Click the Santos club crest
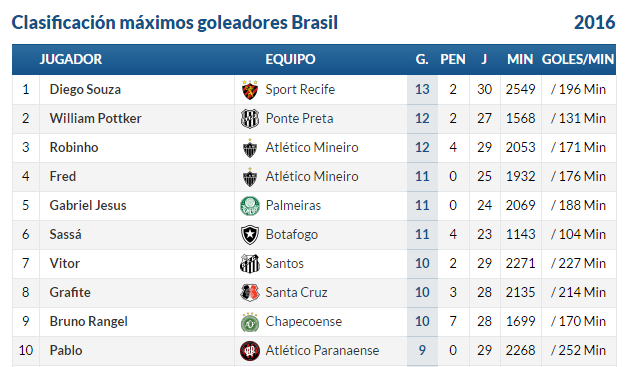This screenshot has width=629, height=367. pos(250,264)
